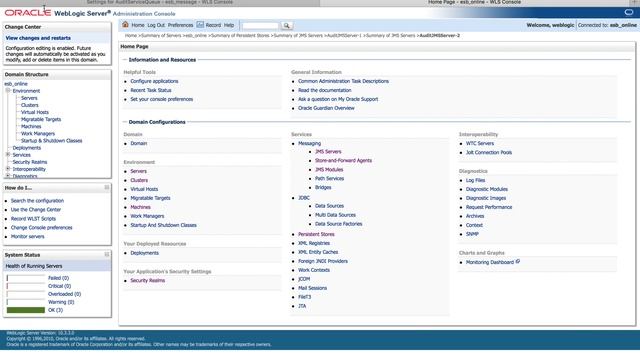Collapse the System Status panel icon
This screenshot has width=640, height=360.
[x=107, y=254]
